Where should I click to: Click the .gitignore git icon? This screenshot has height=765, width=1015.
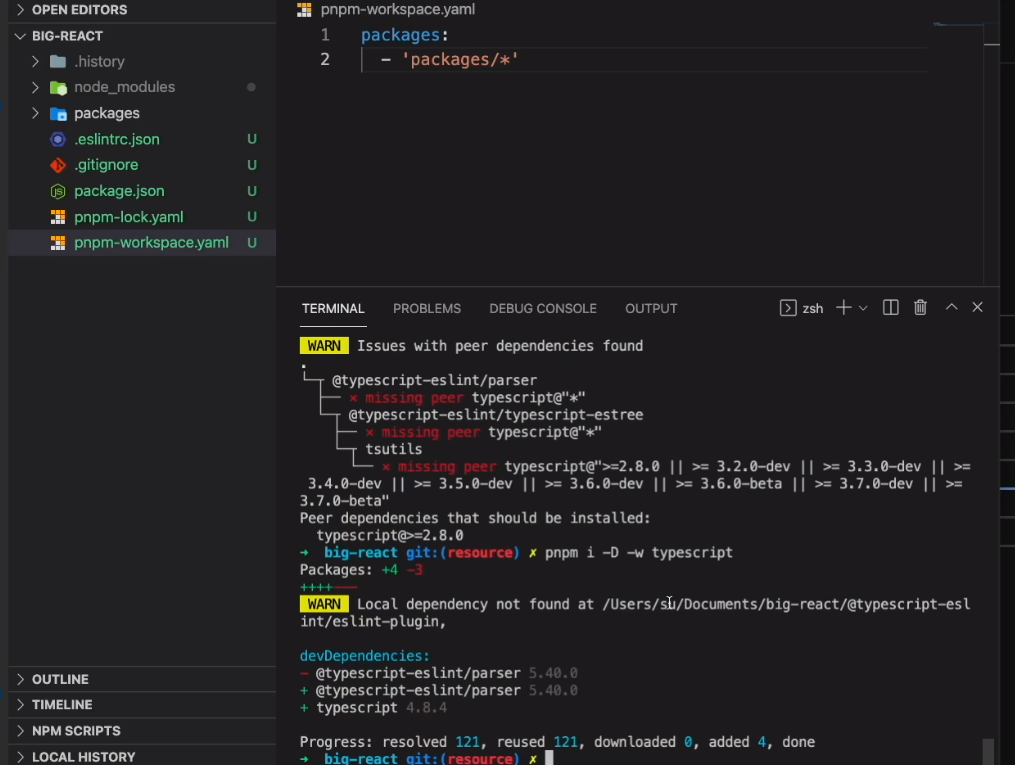[x=58, y=165]
